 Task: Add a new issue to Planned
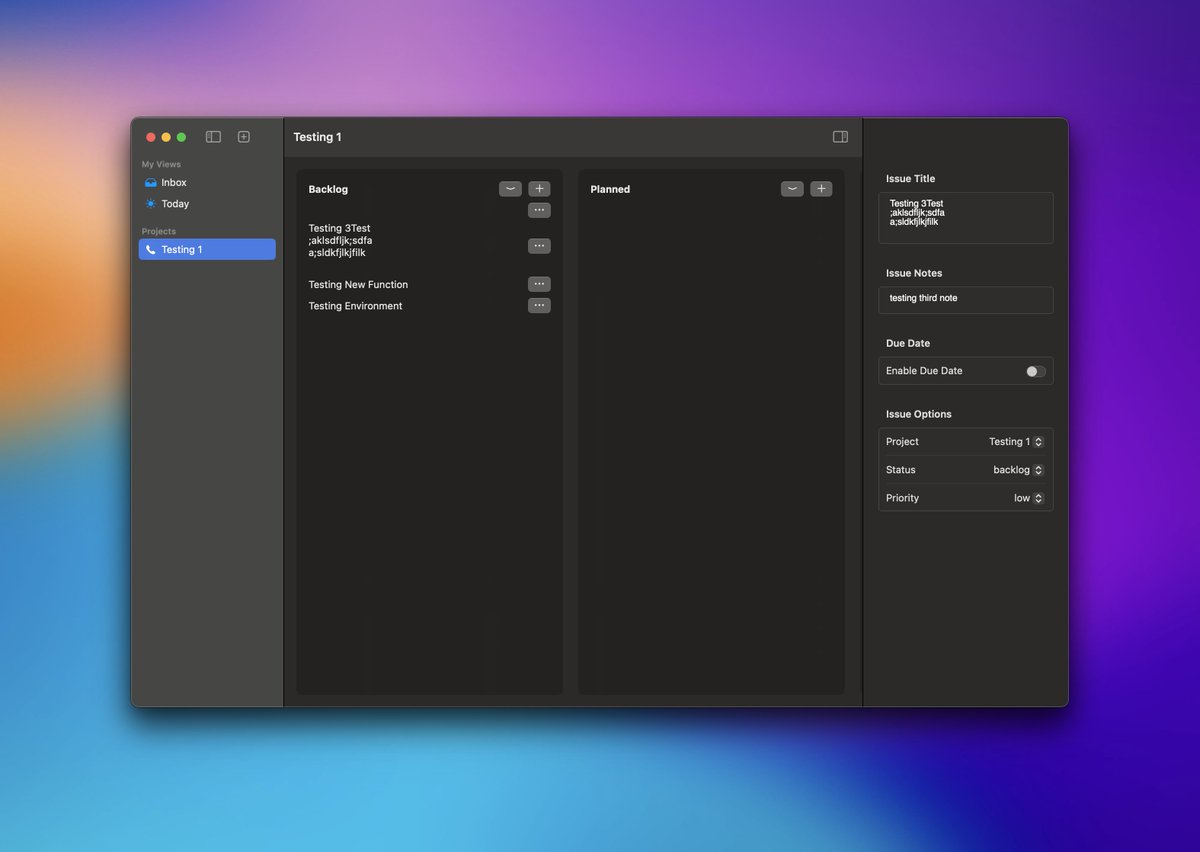coord(821,189)
